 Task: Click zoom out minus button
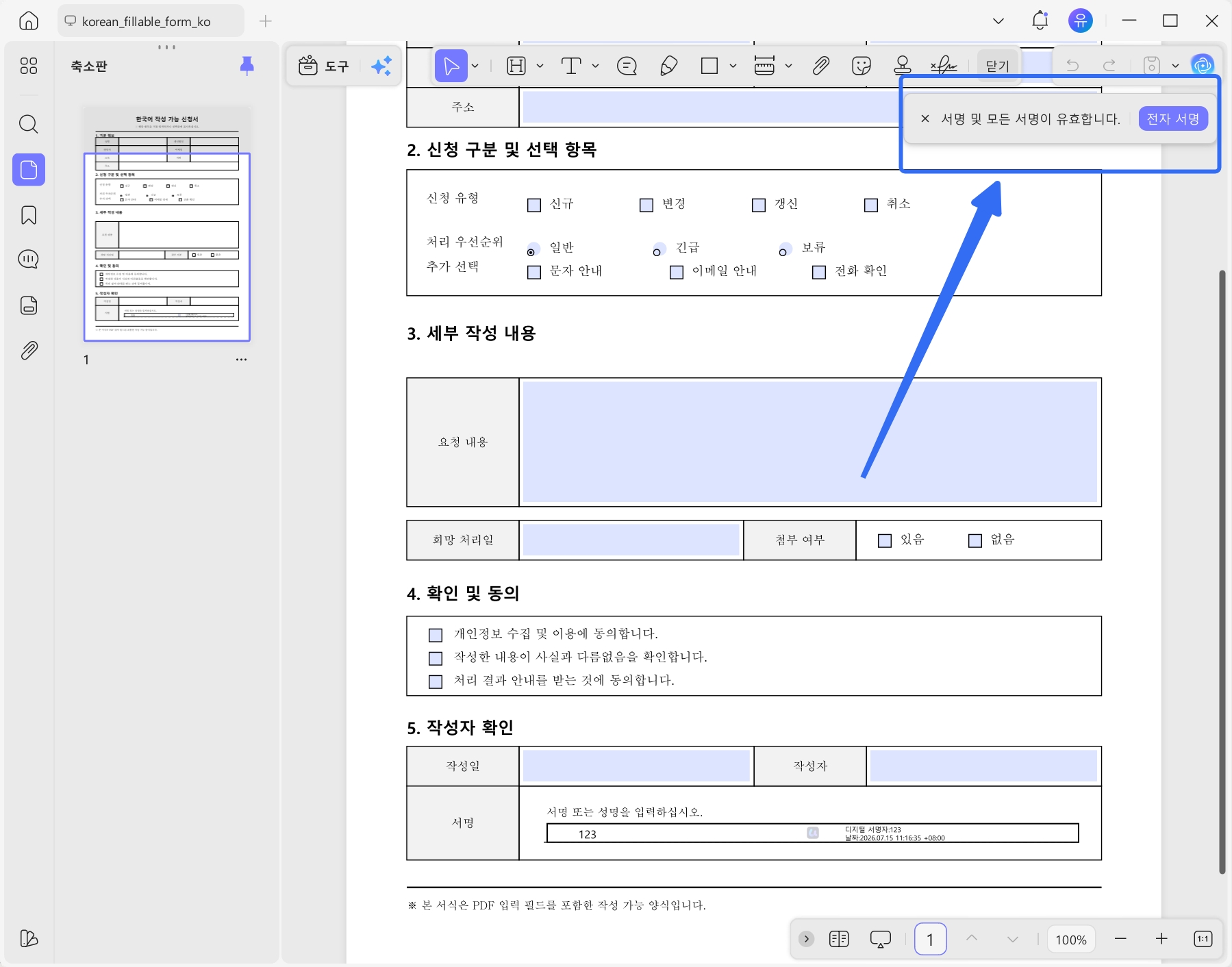1120,938
